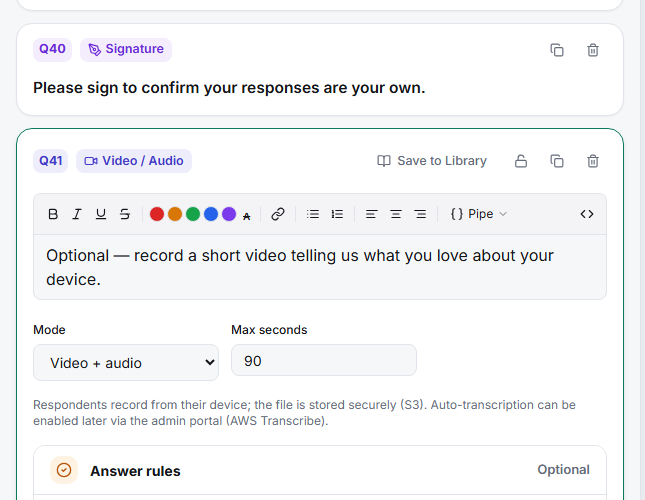
Task: Click the Mode label
Action: (x=49, y=330)
